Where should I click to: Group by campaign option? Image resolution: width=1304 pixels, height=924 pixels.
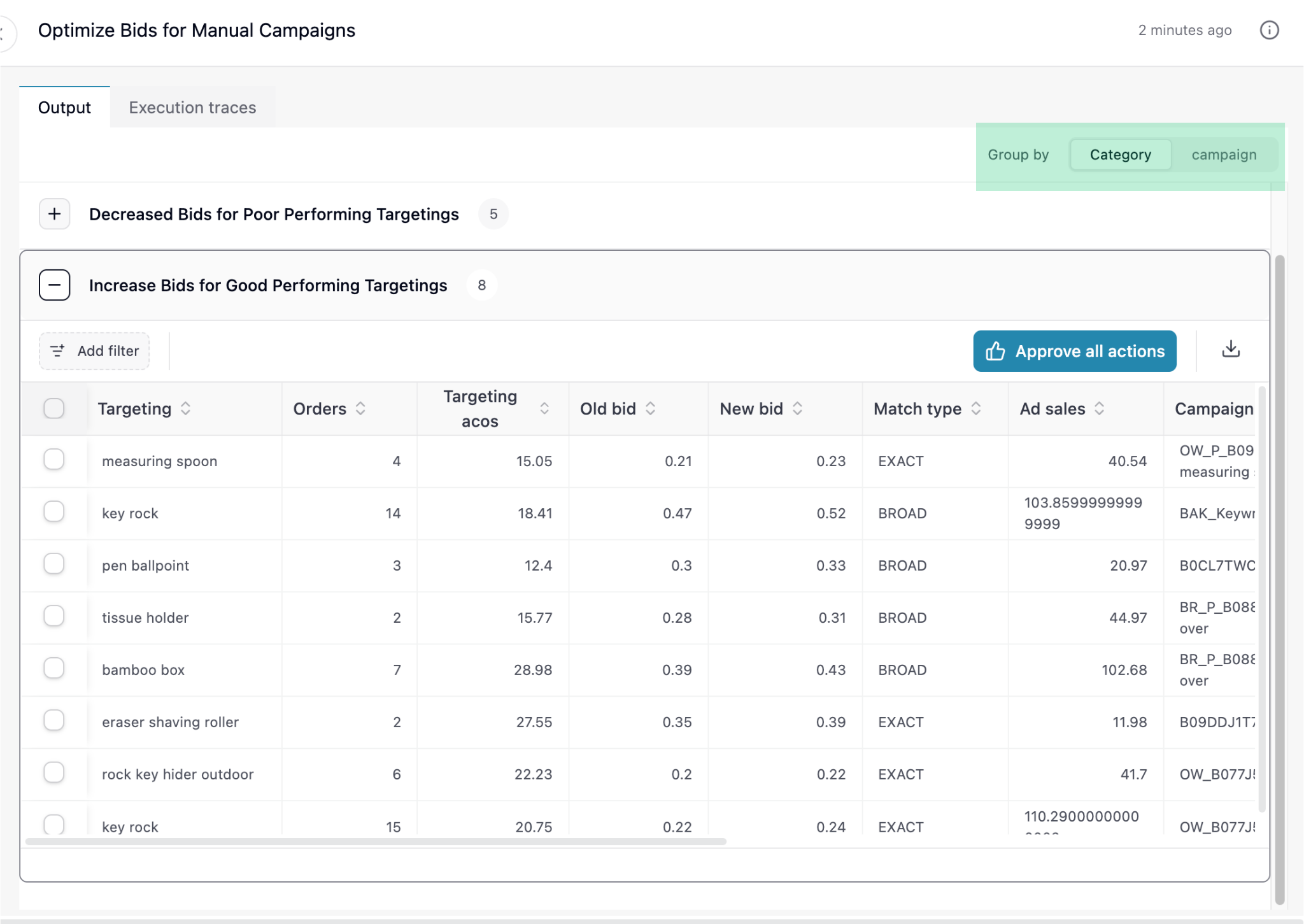tap(1224, 155)
